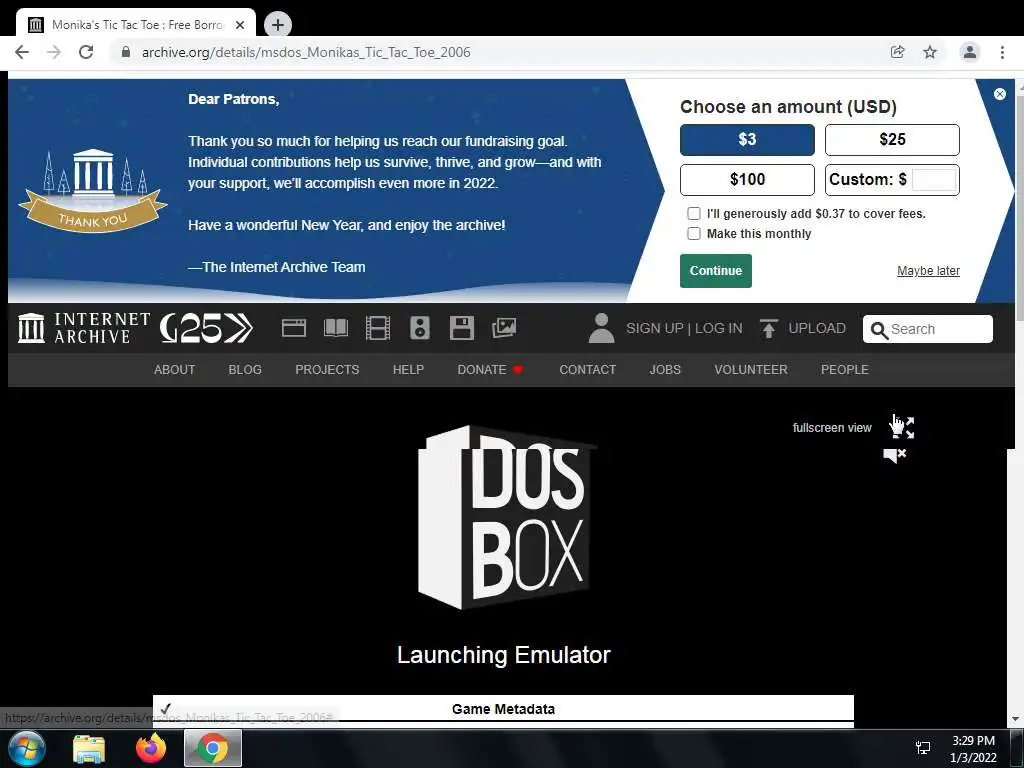The image size is (1024, 768).
Task: Select the $100 donation amount
Action: 747,180
